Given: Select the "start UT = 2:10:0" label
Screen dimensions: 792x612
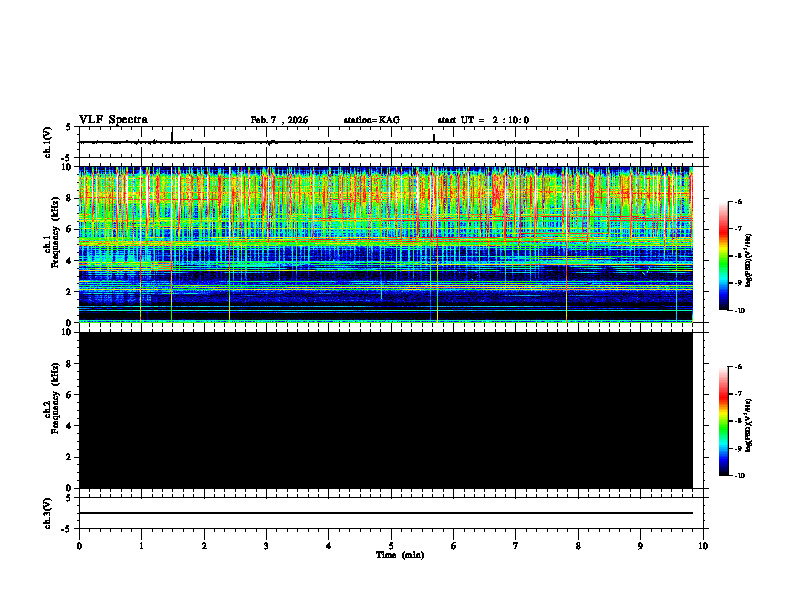Looking at the screenshot, I should pos(483,120).
